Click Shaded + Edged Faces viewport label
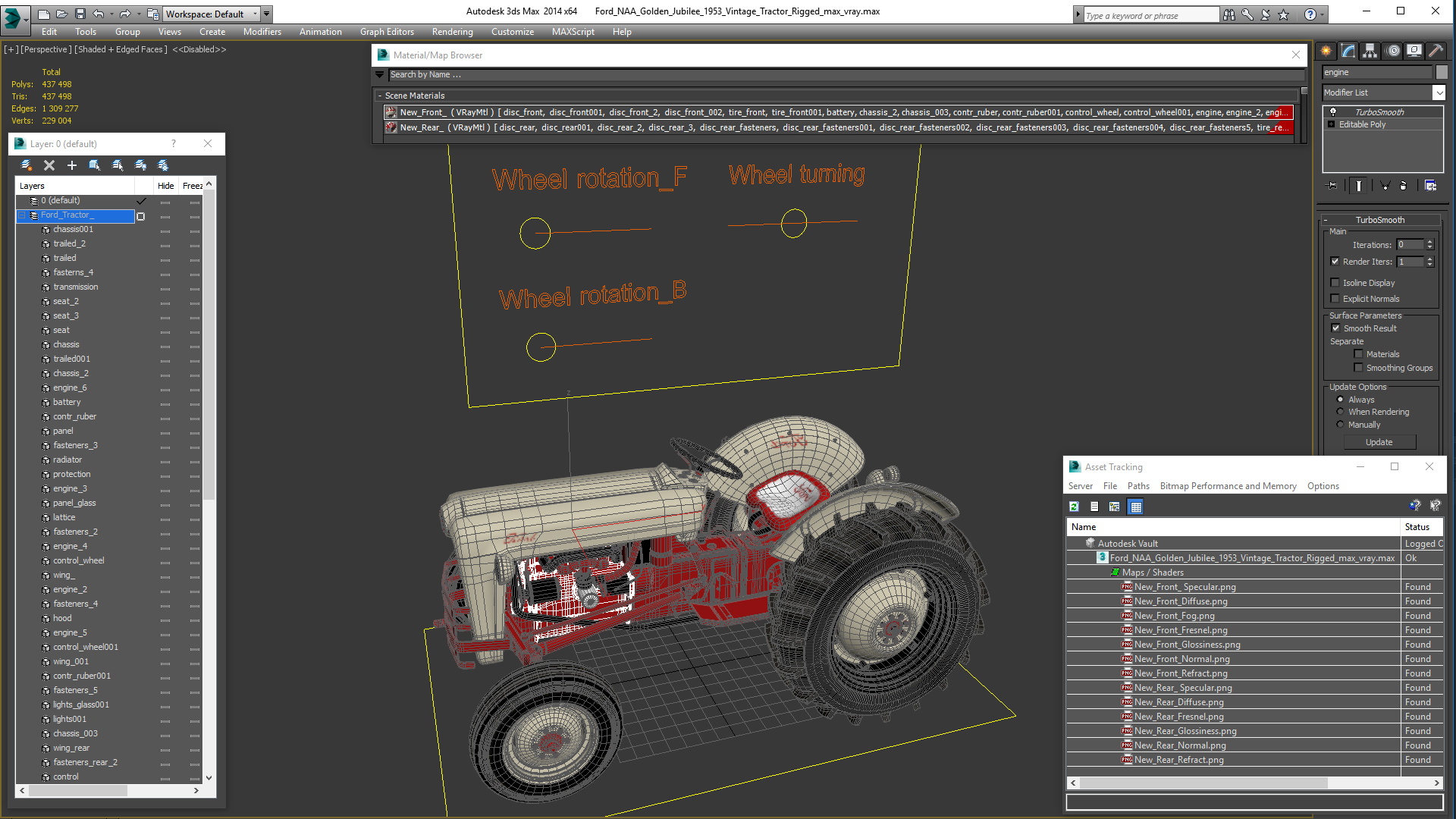Viewport: 1456px width, 819px height. [x=121, y=49]
